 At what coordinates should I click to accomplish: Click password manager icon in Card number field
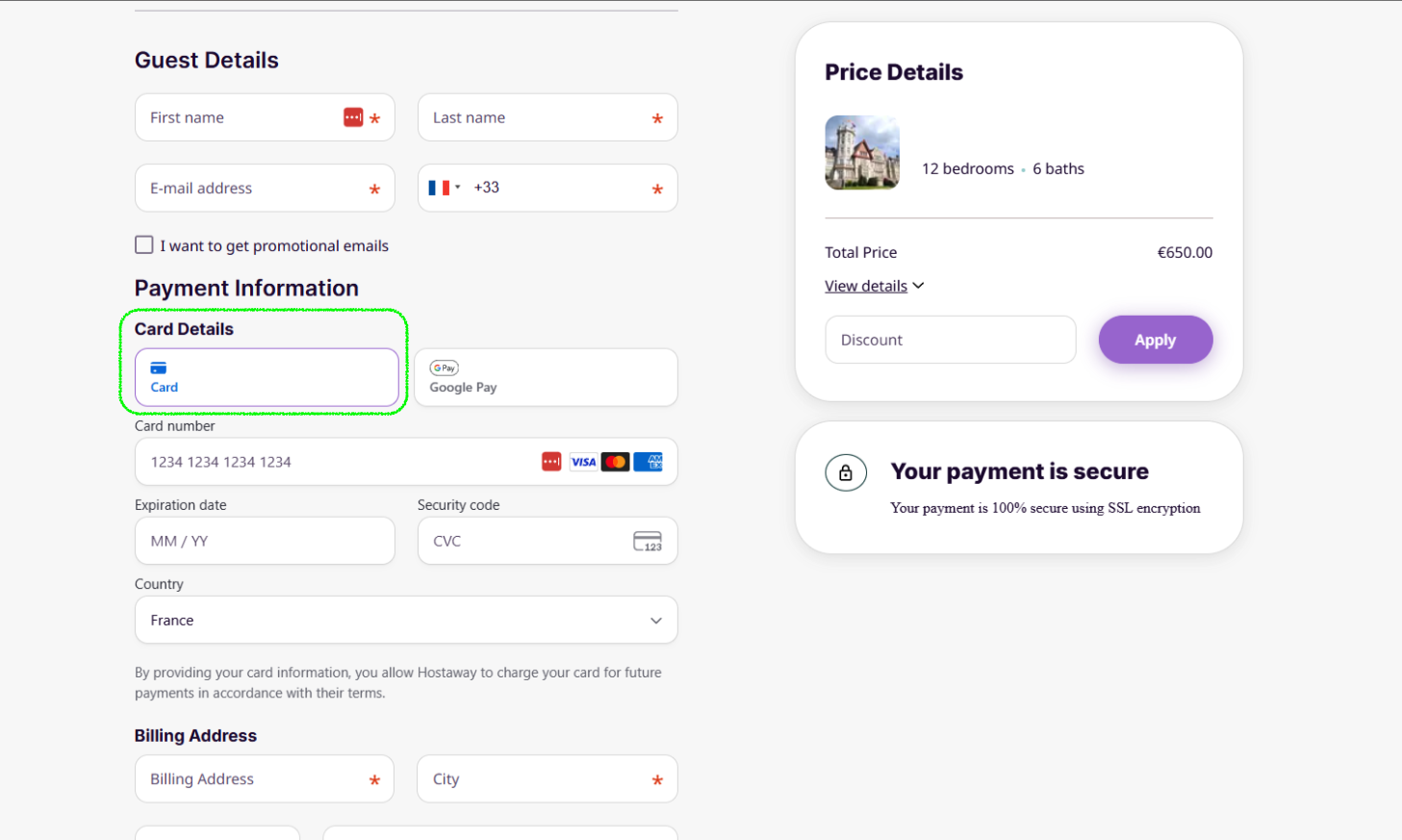[x=551, y=462]
